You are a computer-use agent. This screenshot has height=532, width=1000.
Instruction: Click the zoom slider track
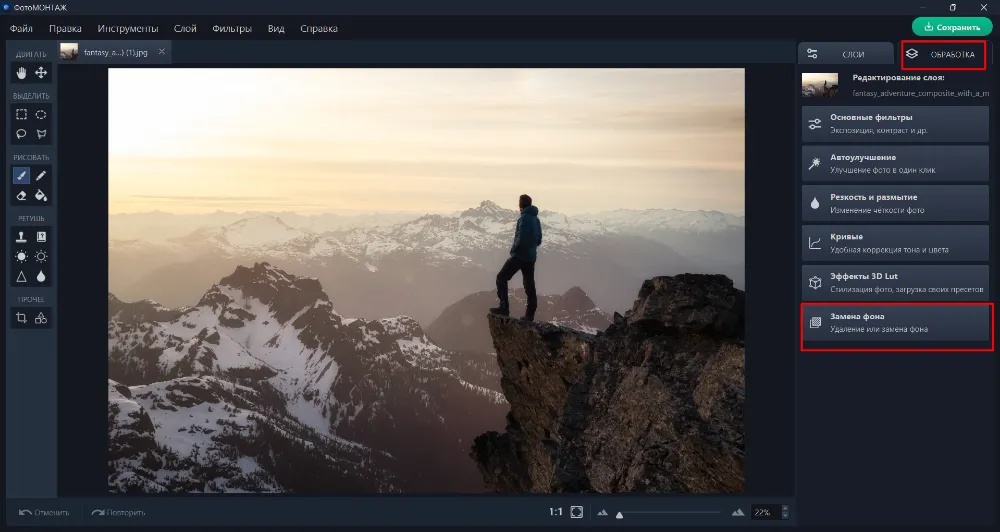pos(670,513)
